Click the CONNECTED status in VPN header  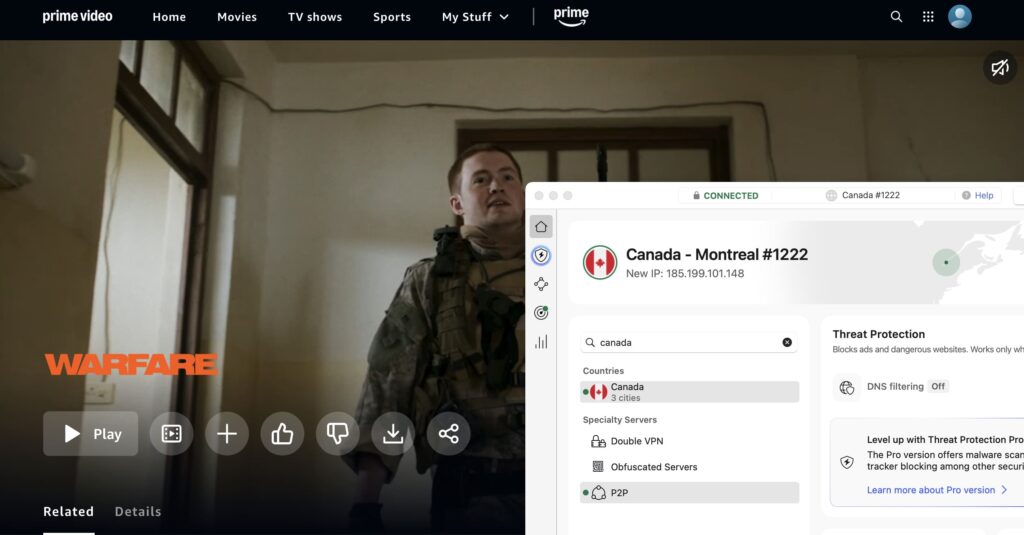point(726,195)
